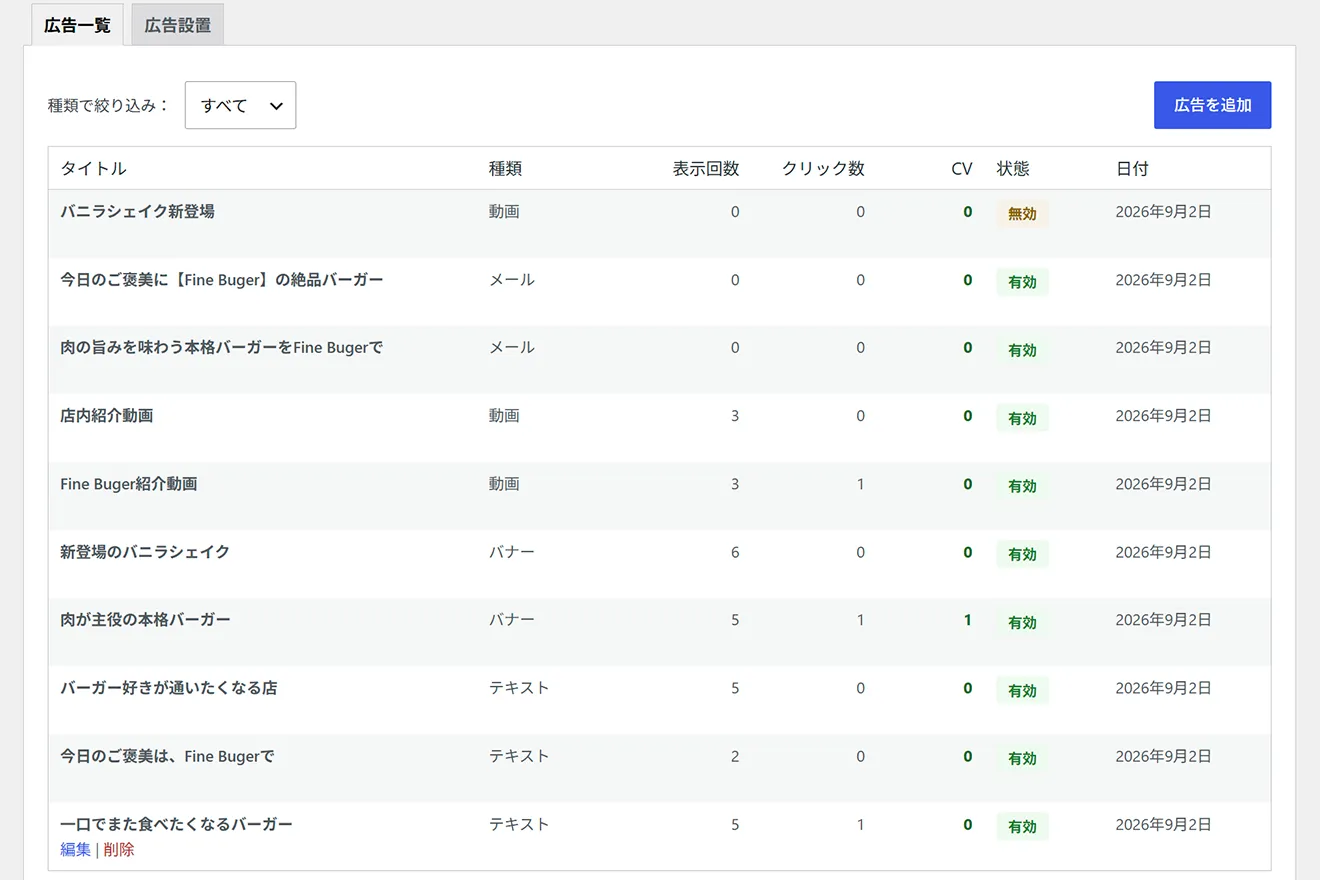This screenshot has width=1320, height=880.
Task: Click the 有効 badge in the Fine Buger紹介動画 row
Action: (1022, 486)
